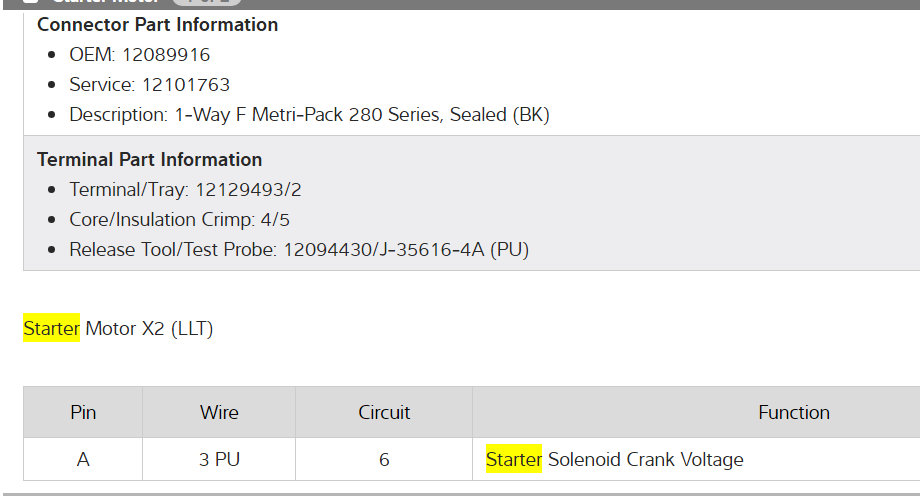Viewport: 920px width, 496px height.
Task: Click the Core/Insulation Crimp 4/5 line
Action: click(179, 220)
